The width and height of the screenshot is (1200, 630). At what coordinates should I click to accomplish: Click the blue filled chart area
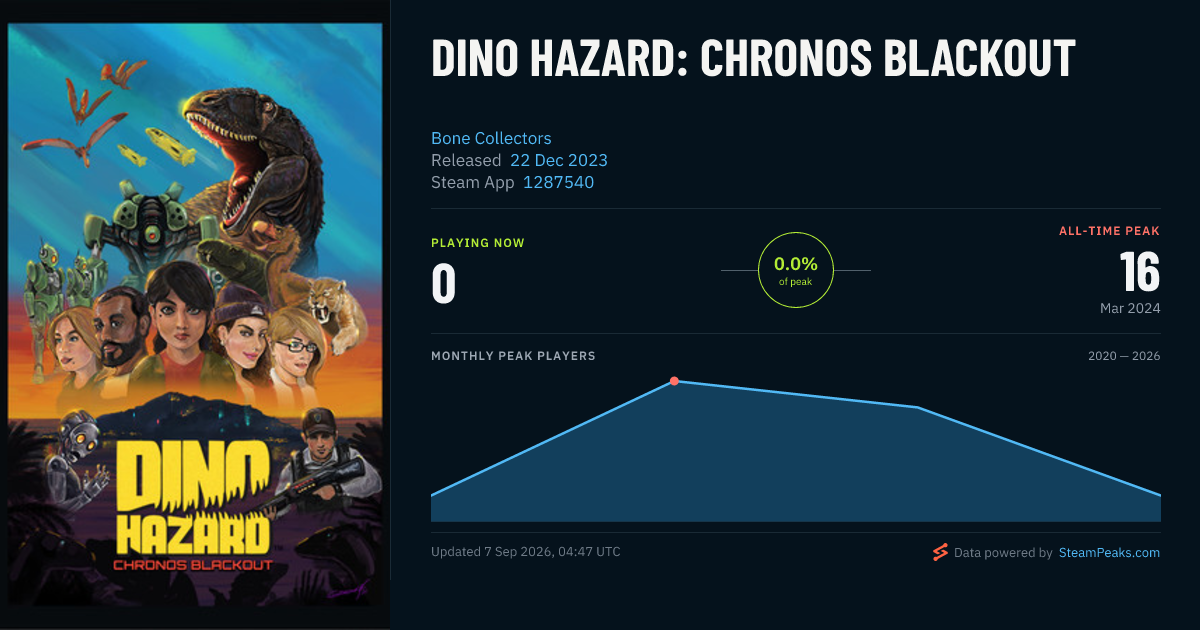click(x=795, y=470)
